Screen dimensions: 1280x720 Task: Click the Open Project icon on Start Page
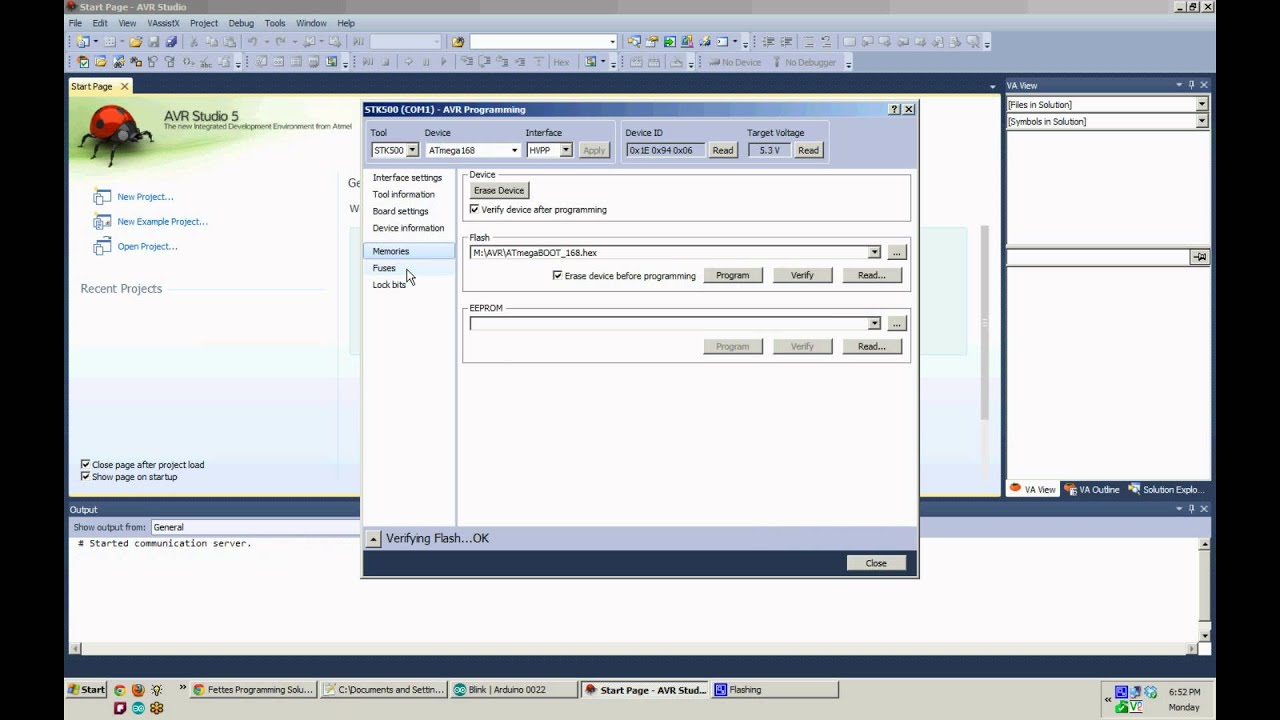point(102,247)
